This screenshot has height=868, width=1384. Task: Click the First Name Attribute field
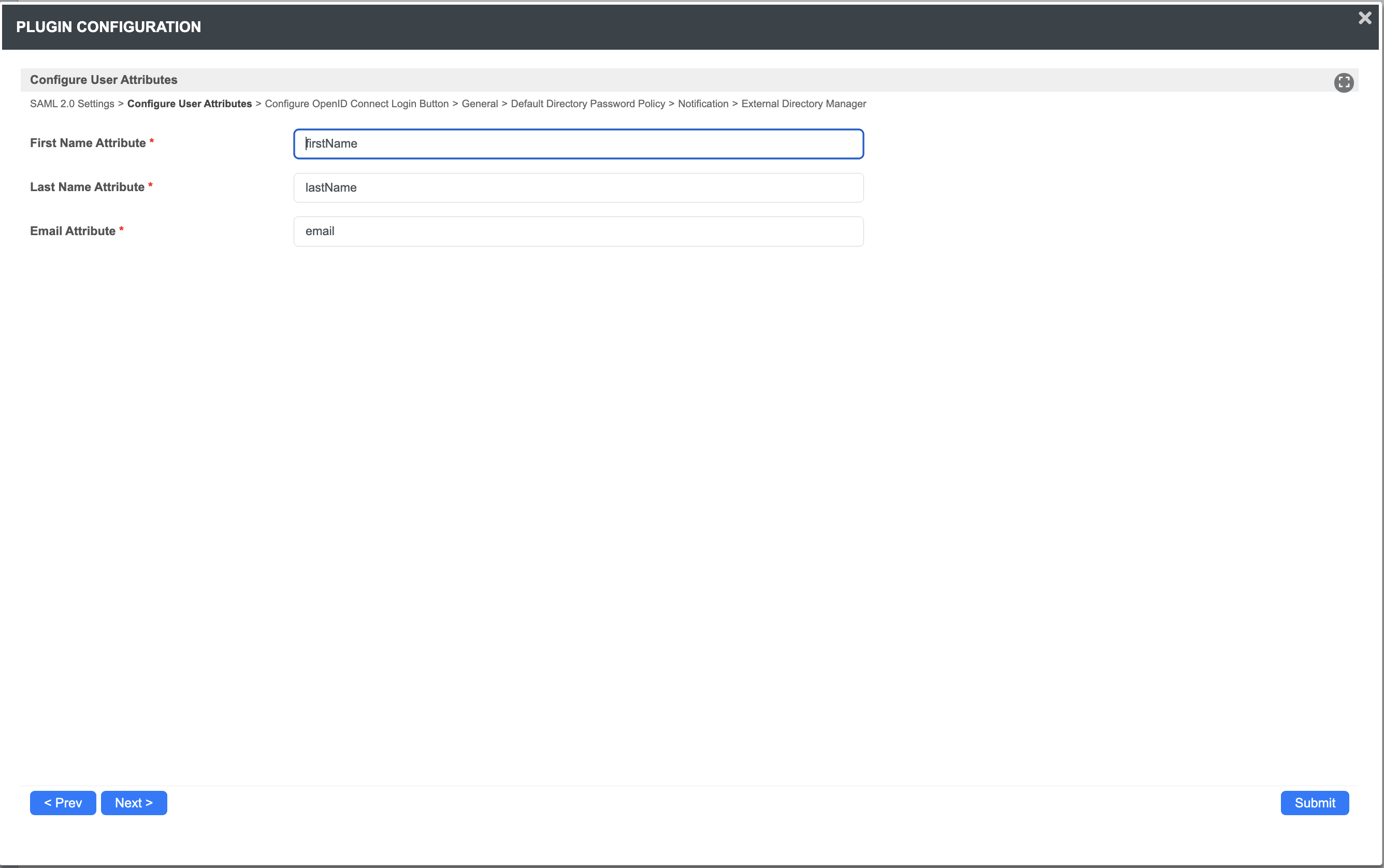pyautogui.click(x=578, y=144)
